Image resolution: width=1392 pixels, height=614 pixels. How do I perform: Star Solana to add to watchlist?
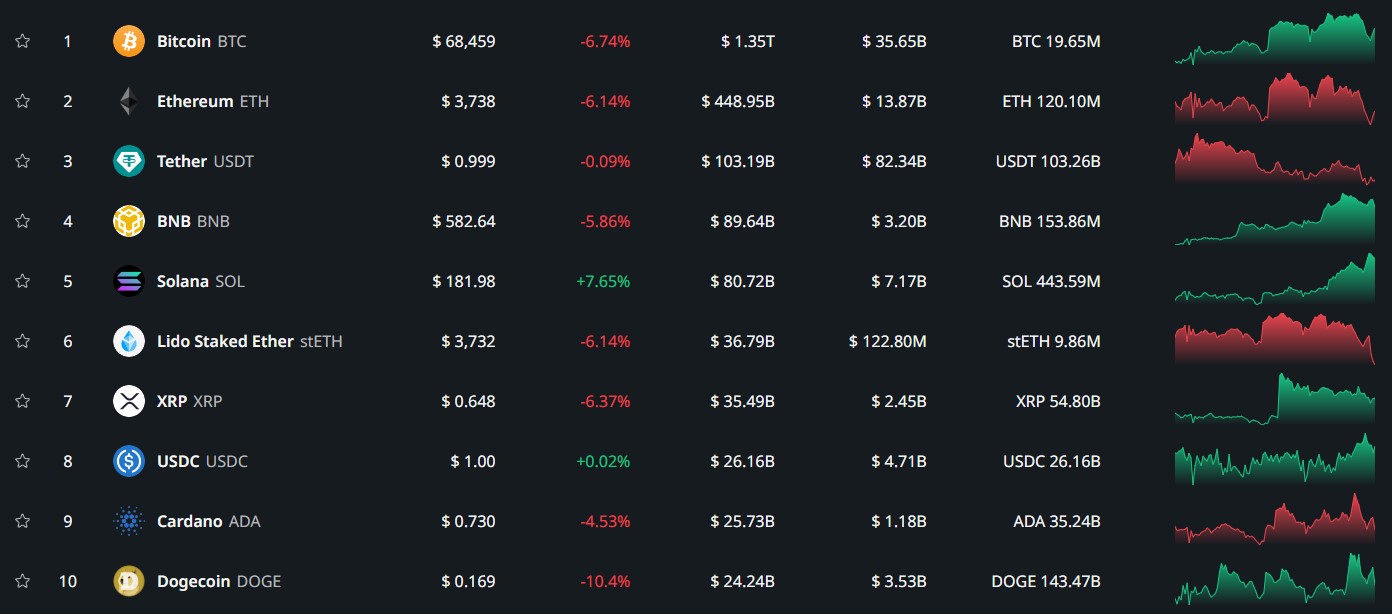[23, 281]
